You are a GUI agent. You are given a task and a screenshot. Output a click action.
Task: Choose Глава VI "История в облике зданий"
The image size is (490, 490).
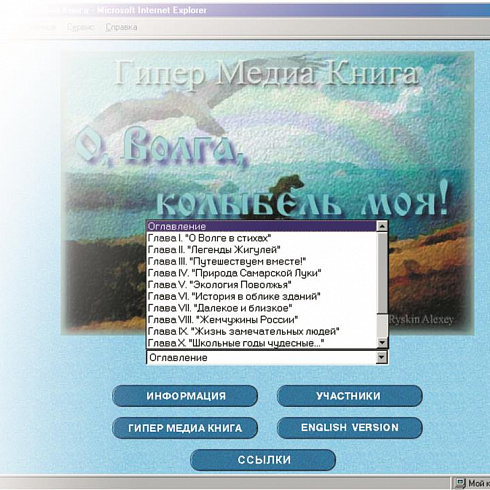click(x=262, y=296)
